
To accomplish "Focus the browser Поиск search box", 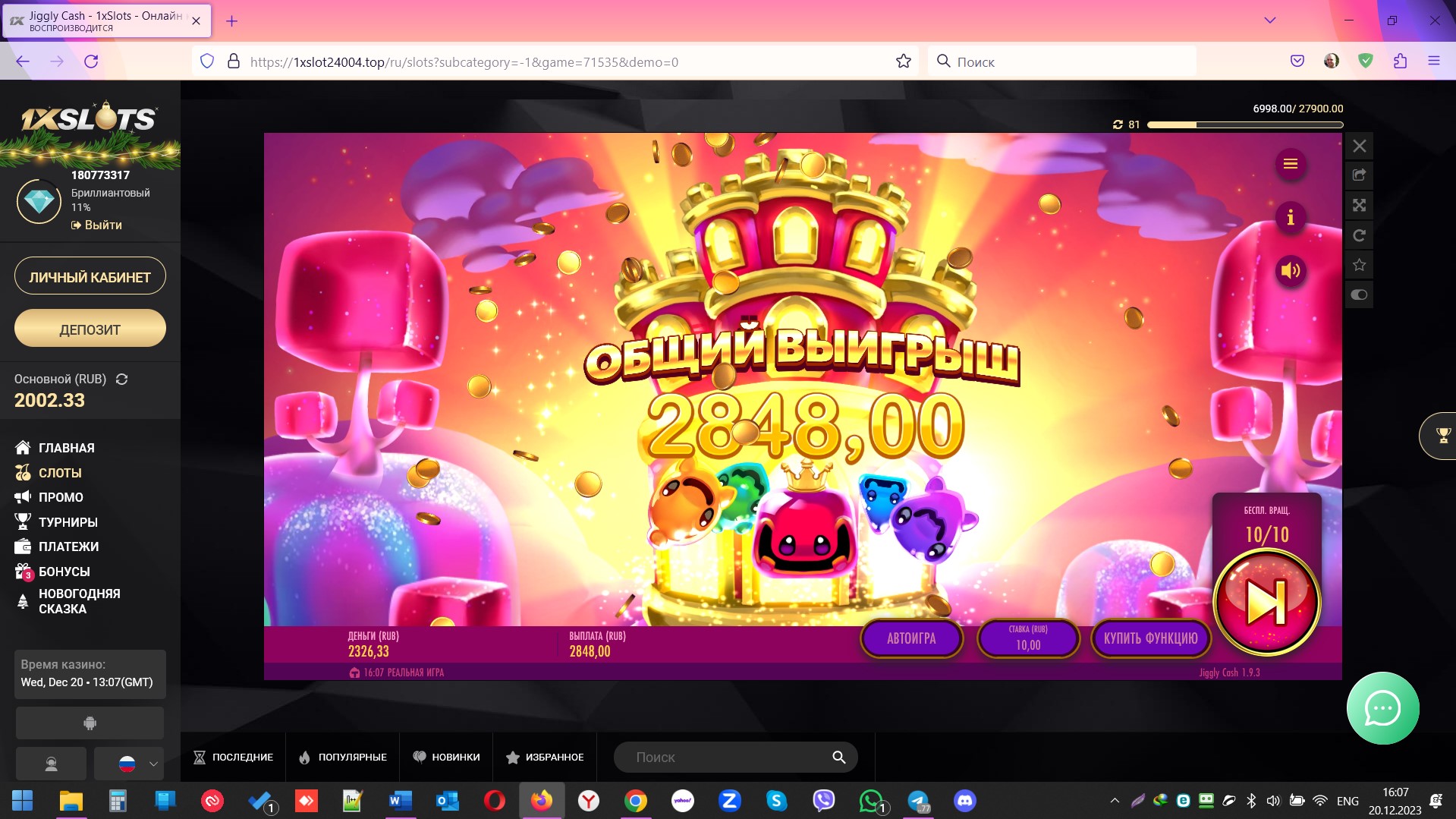I will pyautogui.click(x=1062, y=61).
